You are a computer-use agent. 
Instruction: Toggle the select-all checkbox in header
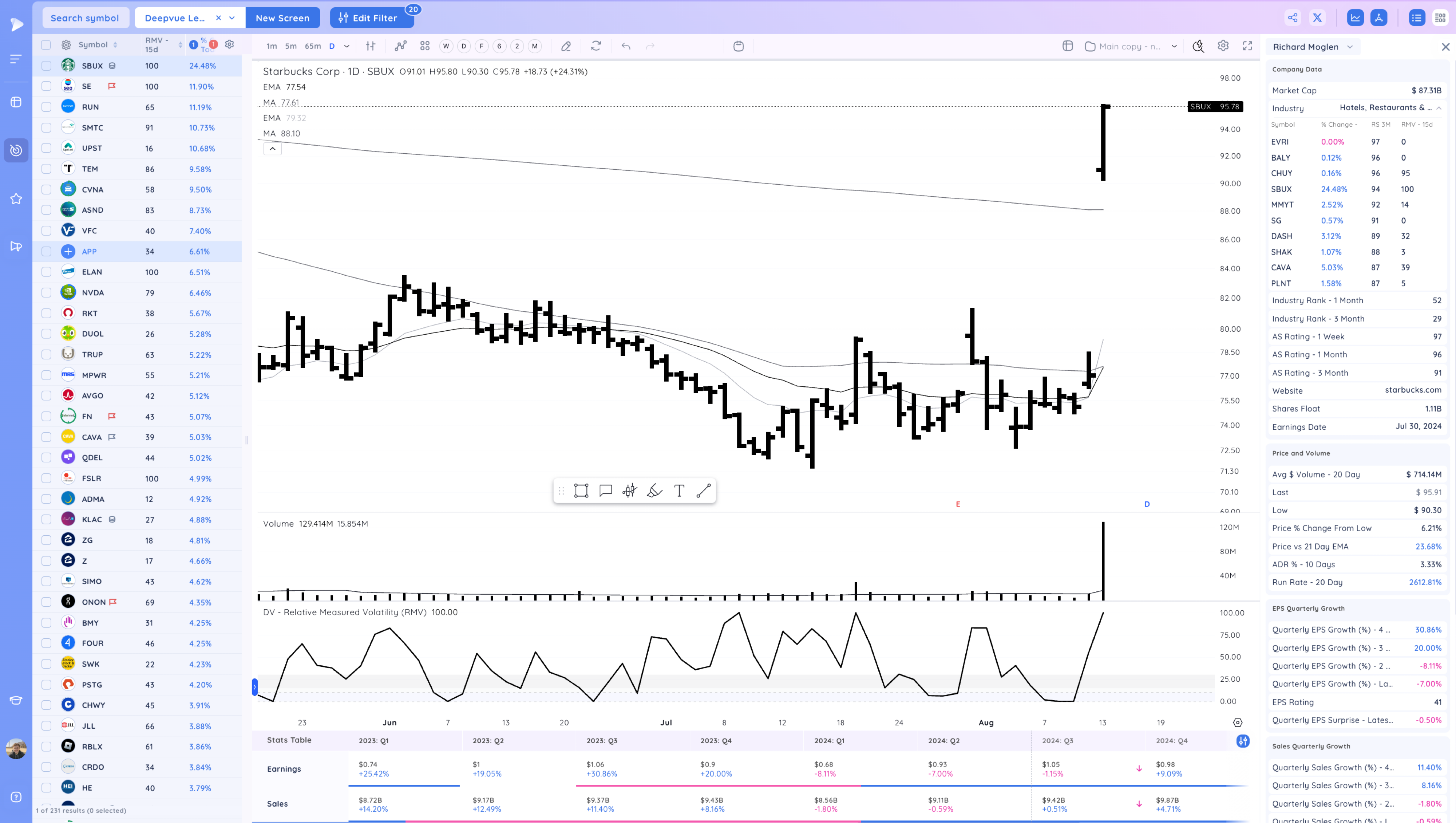tap(46, 45)
